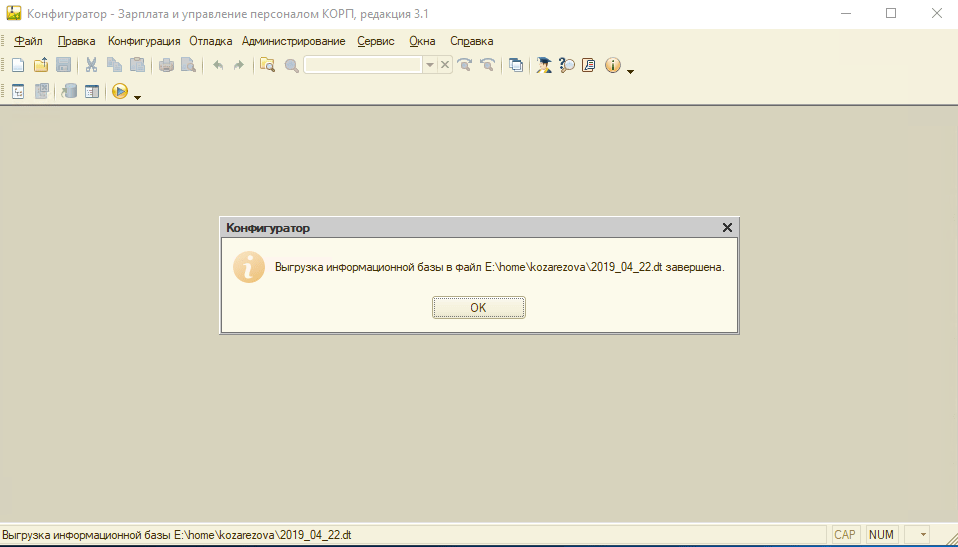
Task: Open the Администрирование menu
Action: (293, 41)
